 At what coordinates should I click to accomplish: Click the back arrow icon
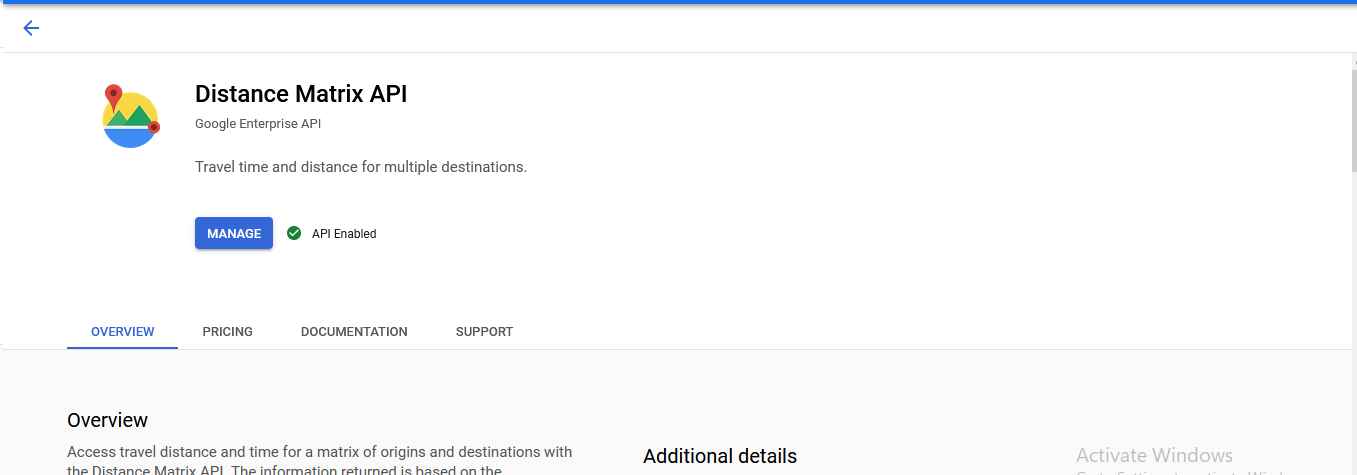[31, 28]
